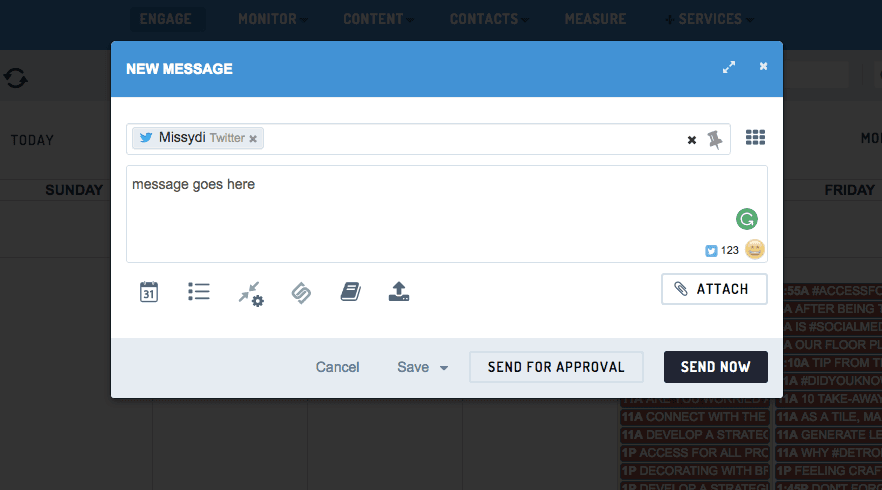Toggle the pin profile pushpin
Screen dimensions: 882x490
coord(714,140)
